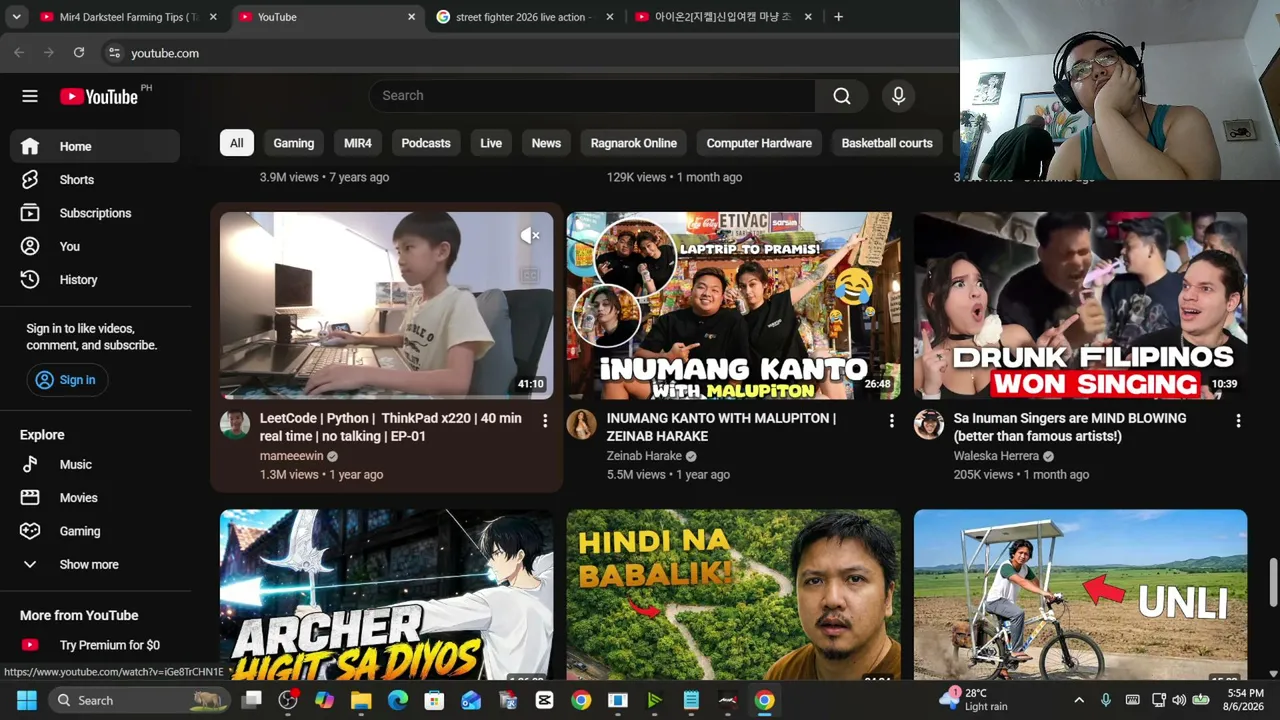Viewport: 1280px width, 720px height.
Task: Reload the YouTube page
Action: [79, 53]
